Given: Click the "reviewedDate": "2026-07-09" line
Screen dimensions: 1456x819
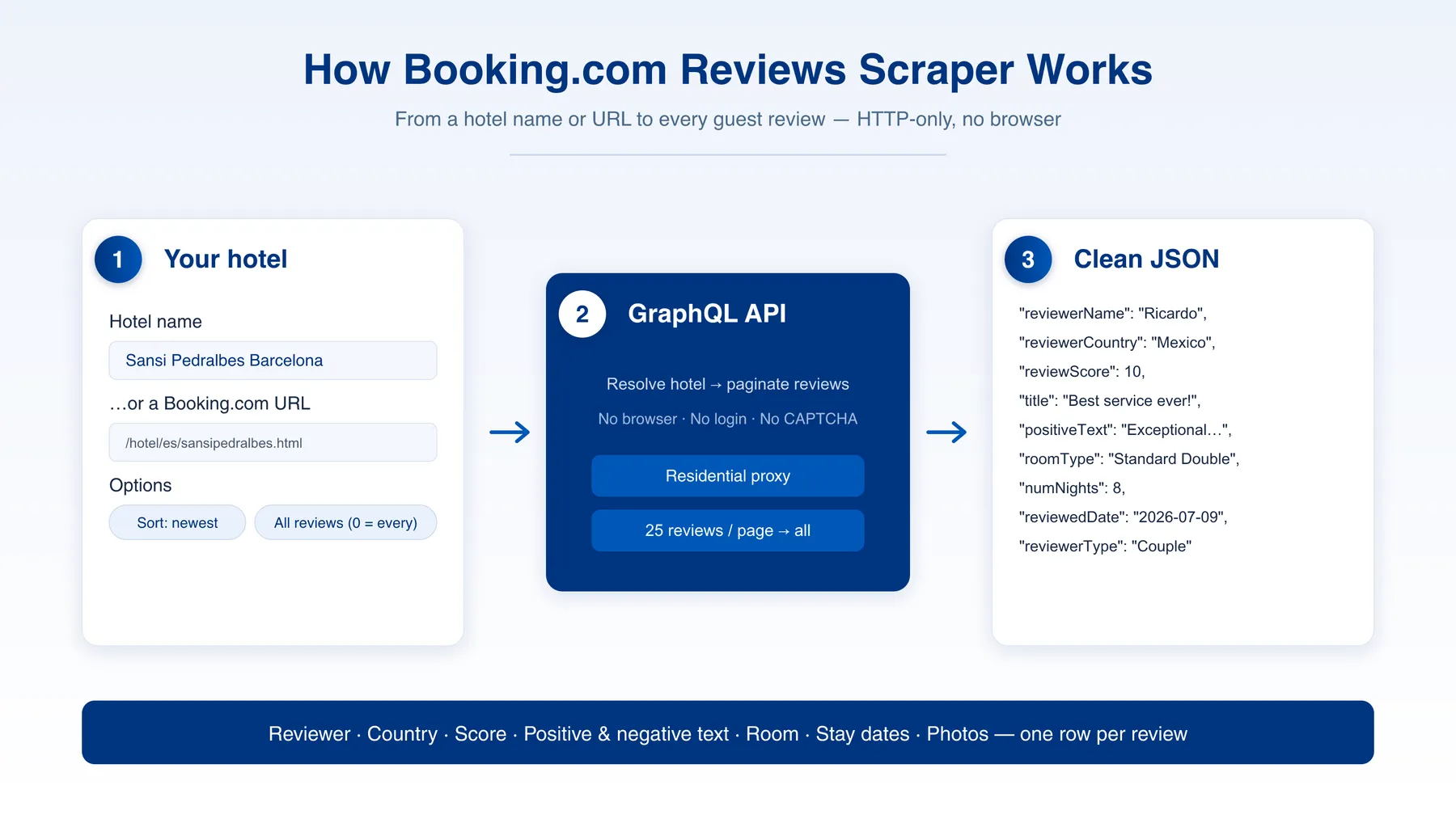Looking at the screenshot, I should click(1124, 517).
